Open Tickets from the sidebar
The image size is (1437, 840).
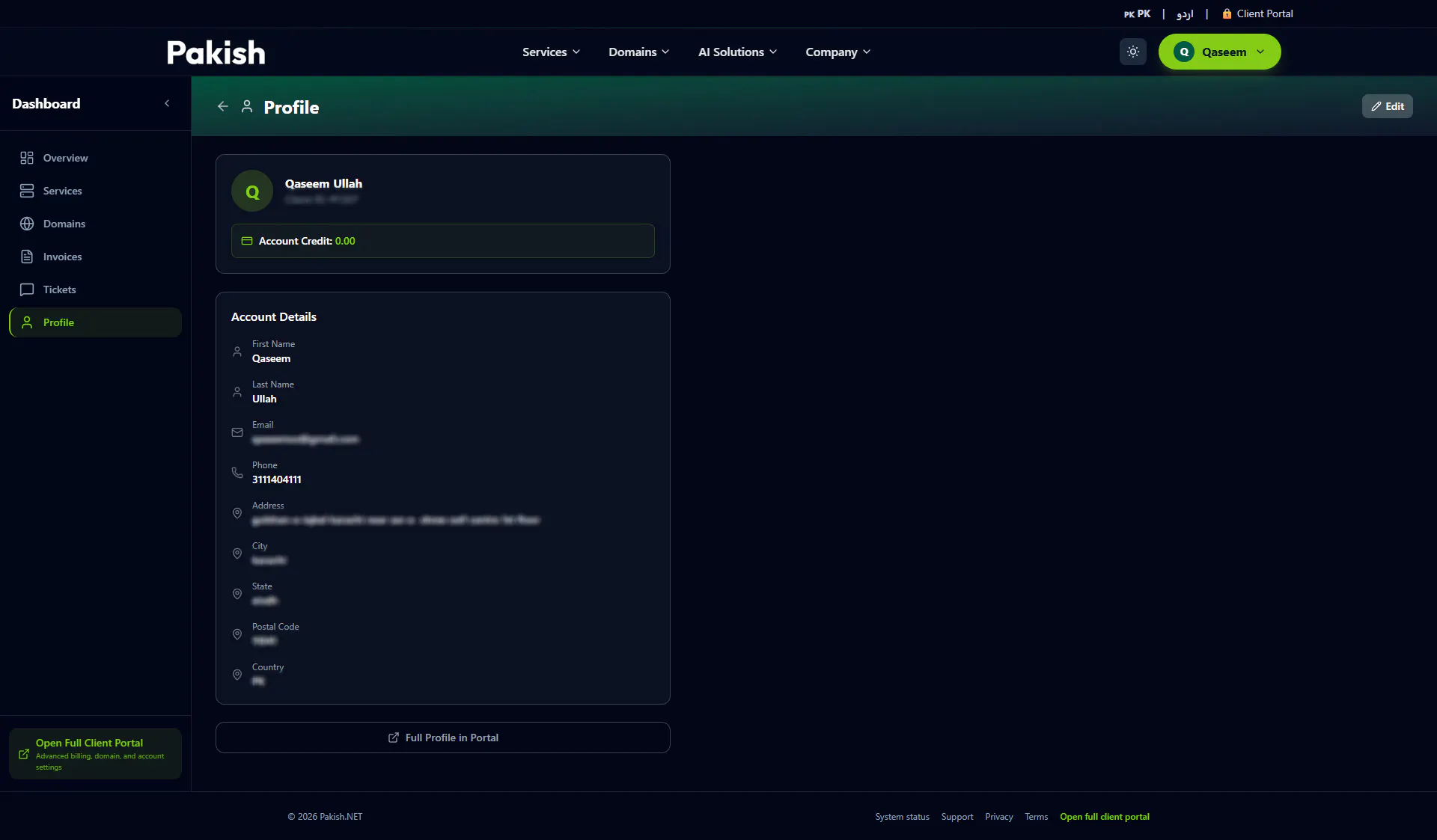pyautogui.click(x=95, y=289)
